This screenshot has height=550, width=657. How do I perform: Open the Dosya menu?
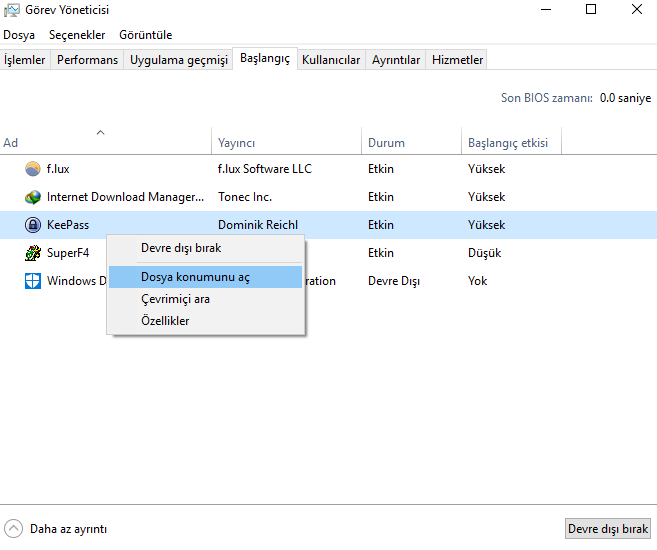19,35
